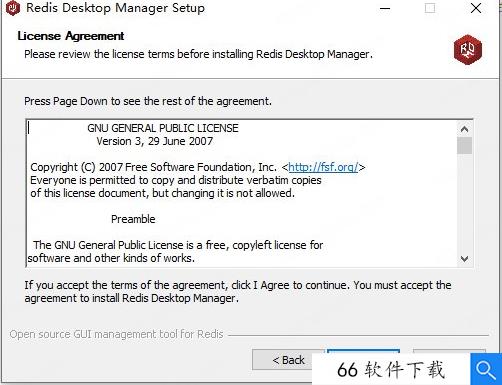502x385 pixels.
Task: Click the Copyright (C) 2007 text line
Action: 198,167
